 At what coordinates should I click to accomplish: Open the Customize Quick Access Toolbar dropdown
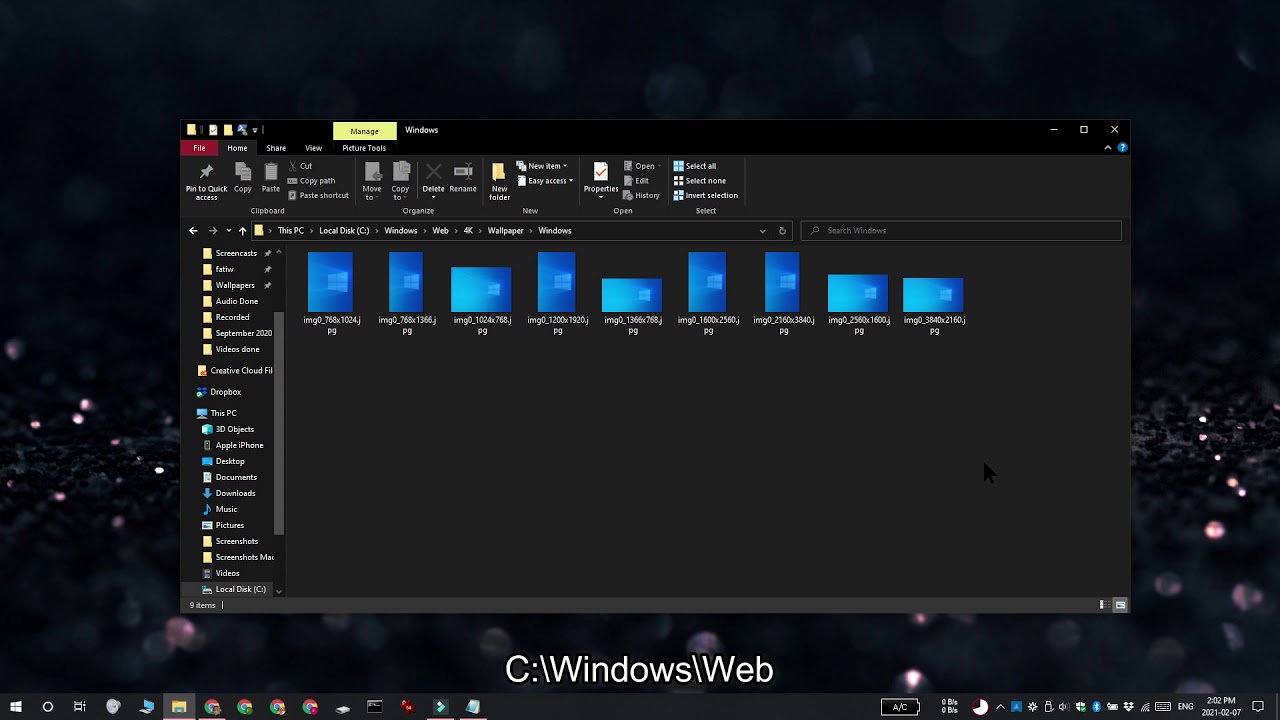tap(255, 130)
